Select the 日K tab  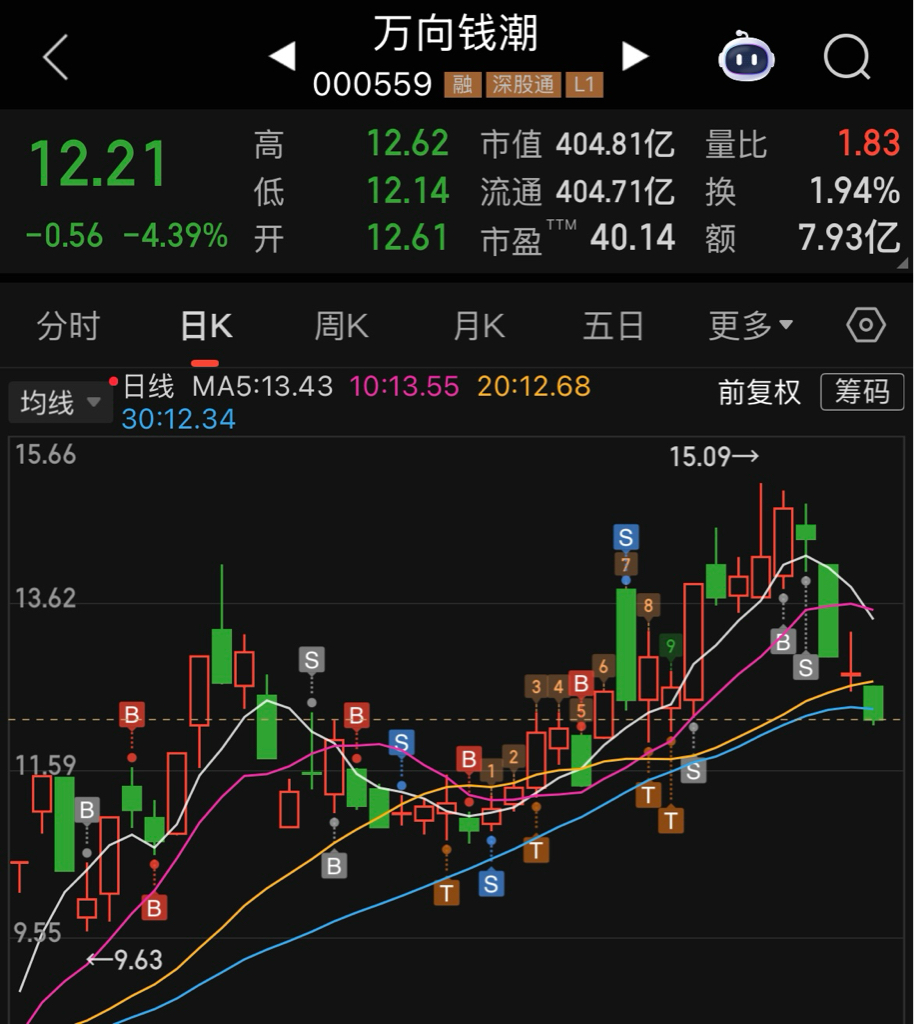tap(206, 326)
